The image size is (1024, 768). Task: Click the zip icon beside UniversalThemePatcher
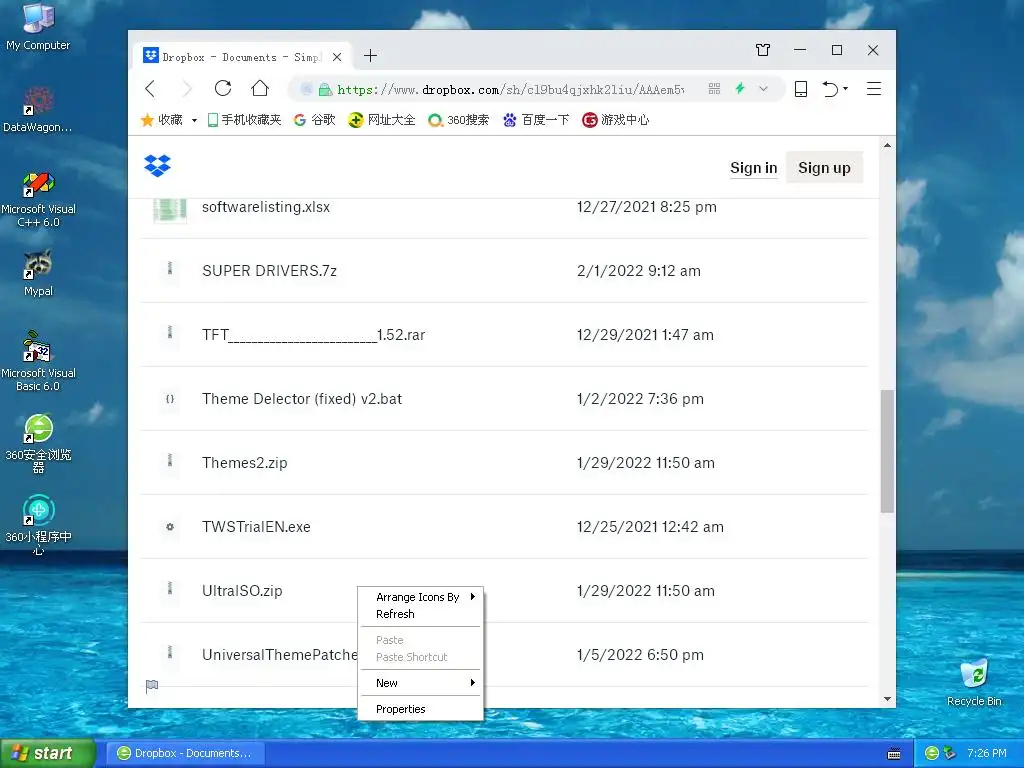pyautogui.click(x=170, y=652)
